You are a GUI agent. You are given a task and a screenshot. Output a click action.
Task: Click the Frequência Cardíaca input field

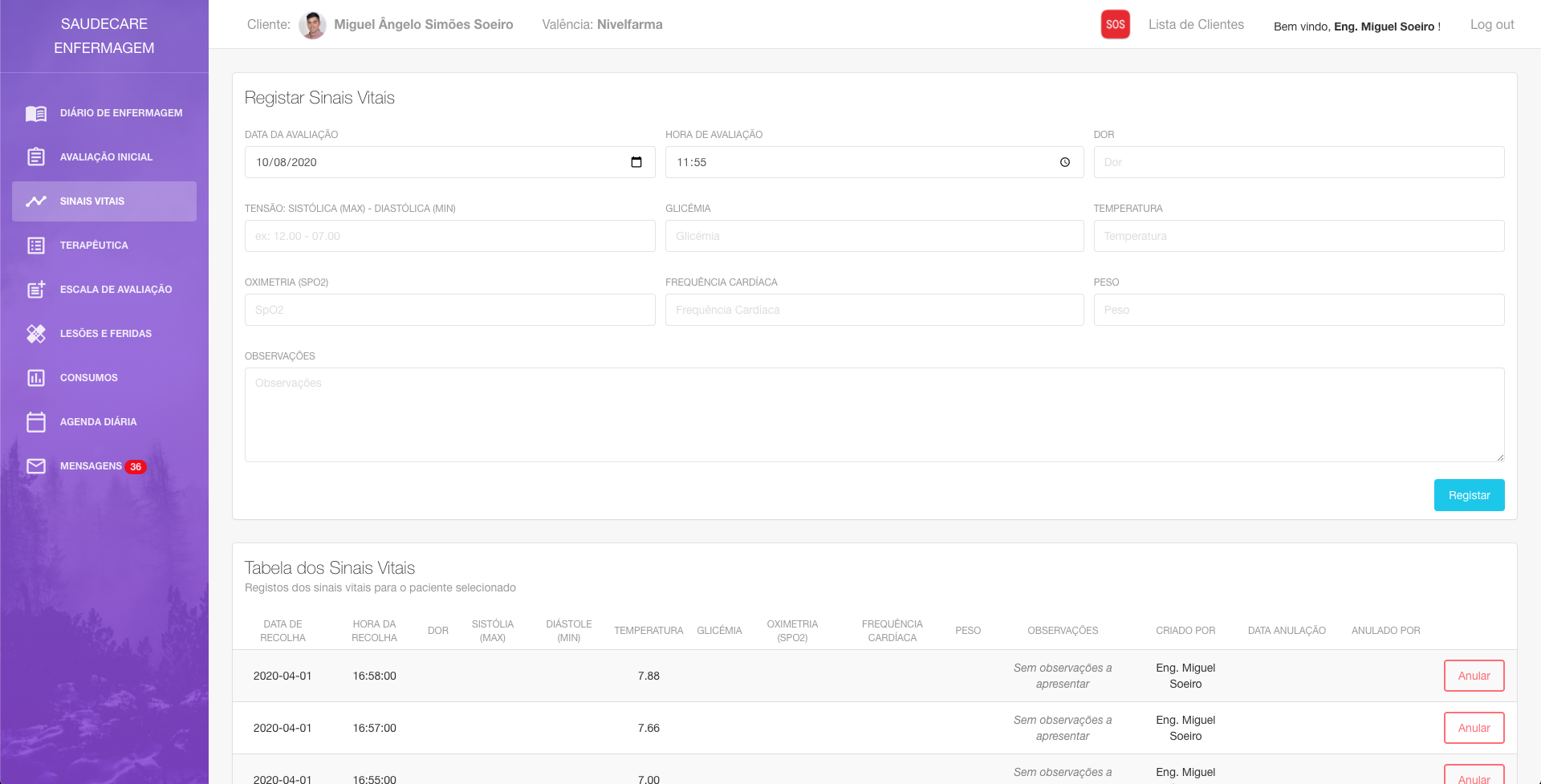click(874, 310)
